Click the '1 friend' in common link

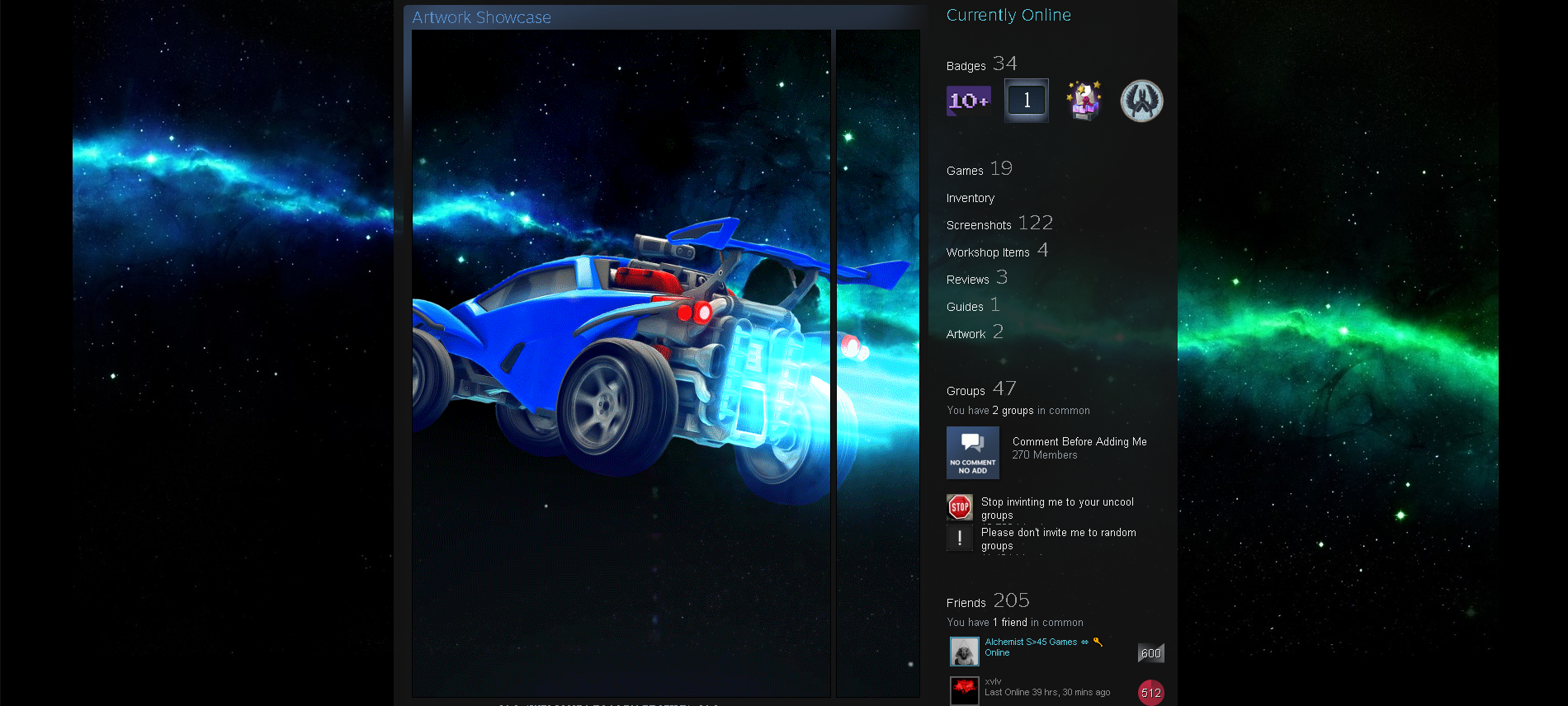pyautogui.click(x=1010, y=623)
